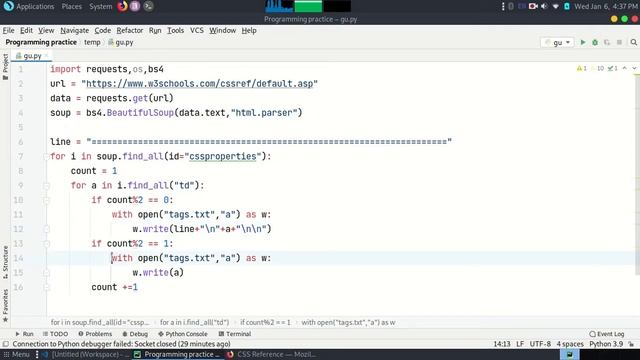Image resolution: width=640 pixels, height=360 pixels.
Task: Open the Applications menu in top panel
Action: pos(35,7)
